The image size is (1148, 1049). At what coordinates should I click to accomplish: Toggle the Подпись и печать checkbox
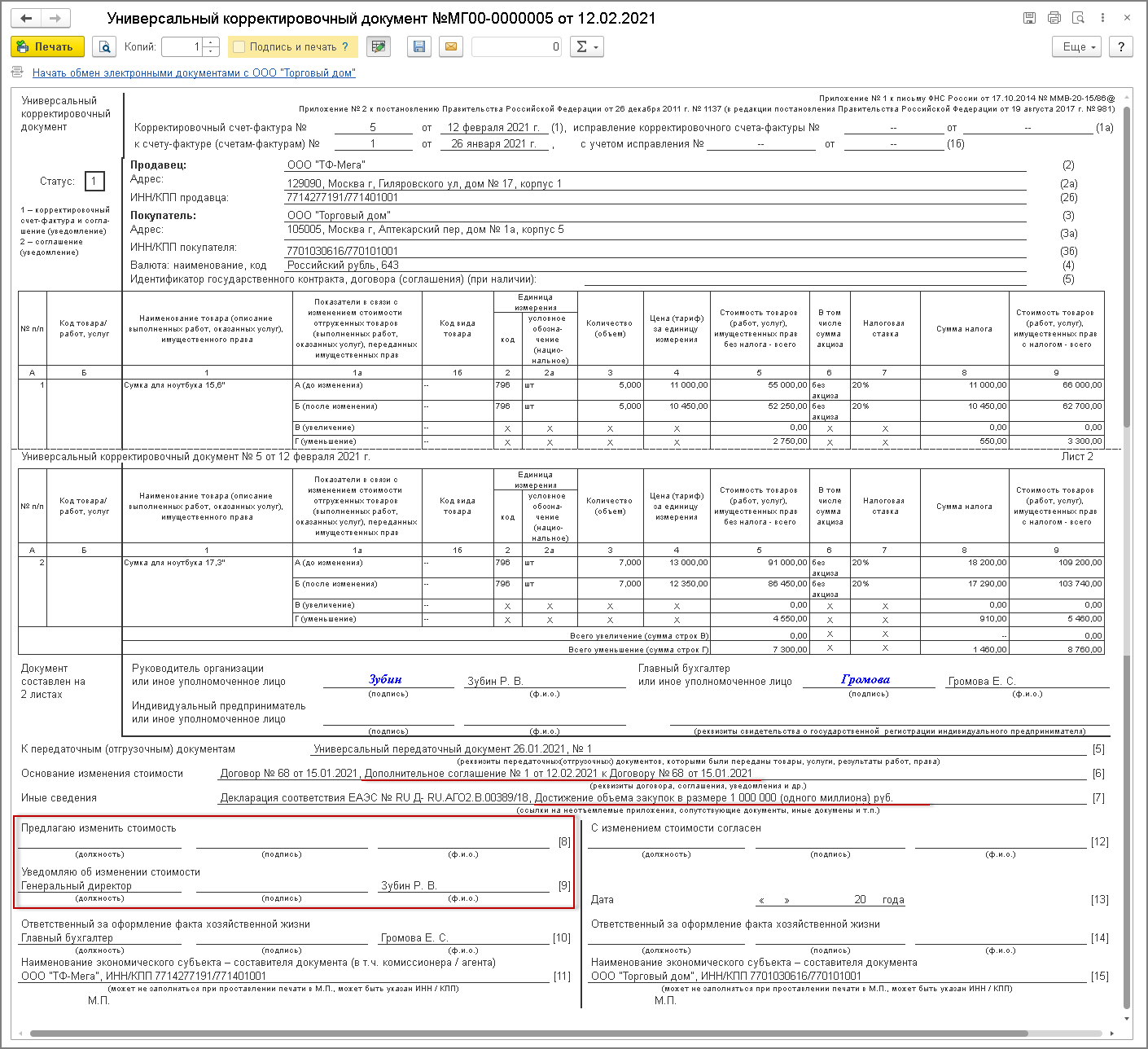(x=239, y=47)
